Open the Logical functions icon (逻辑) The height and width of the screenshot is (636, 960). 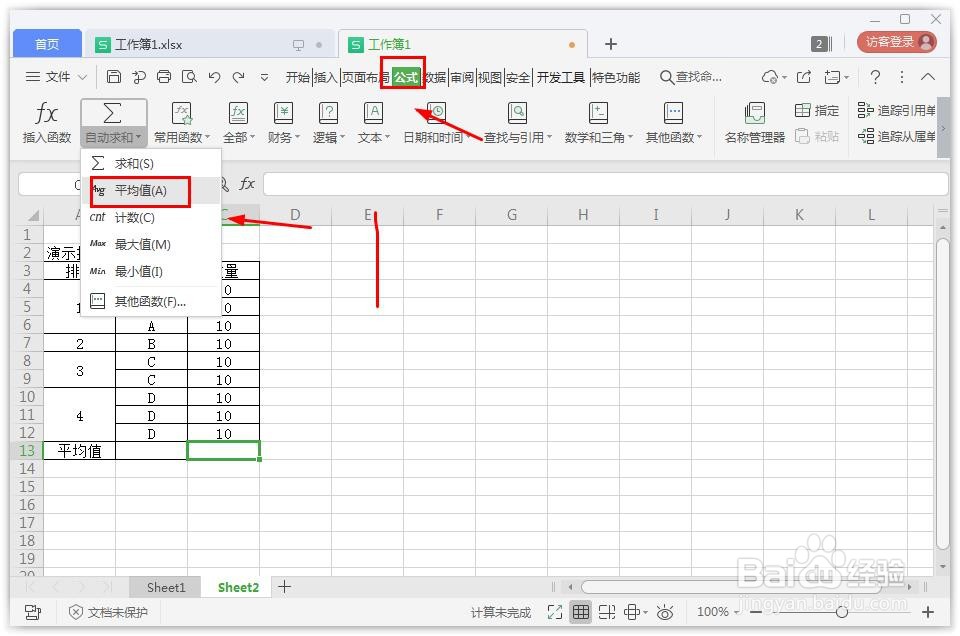328,113
